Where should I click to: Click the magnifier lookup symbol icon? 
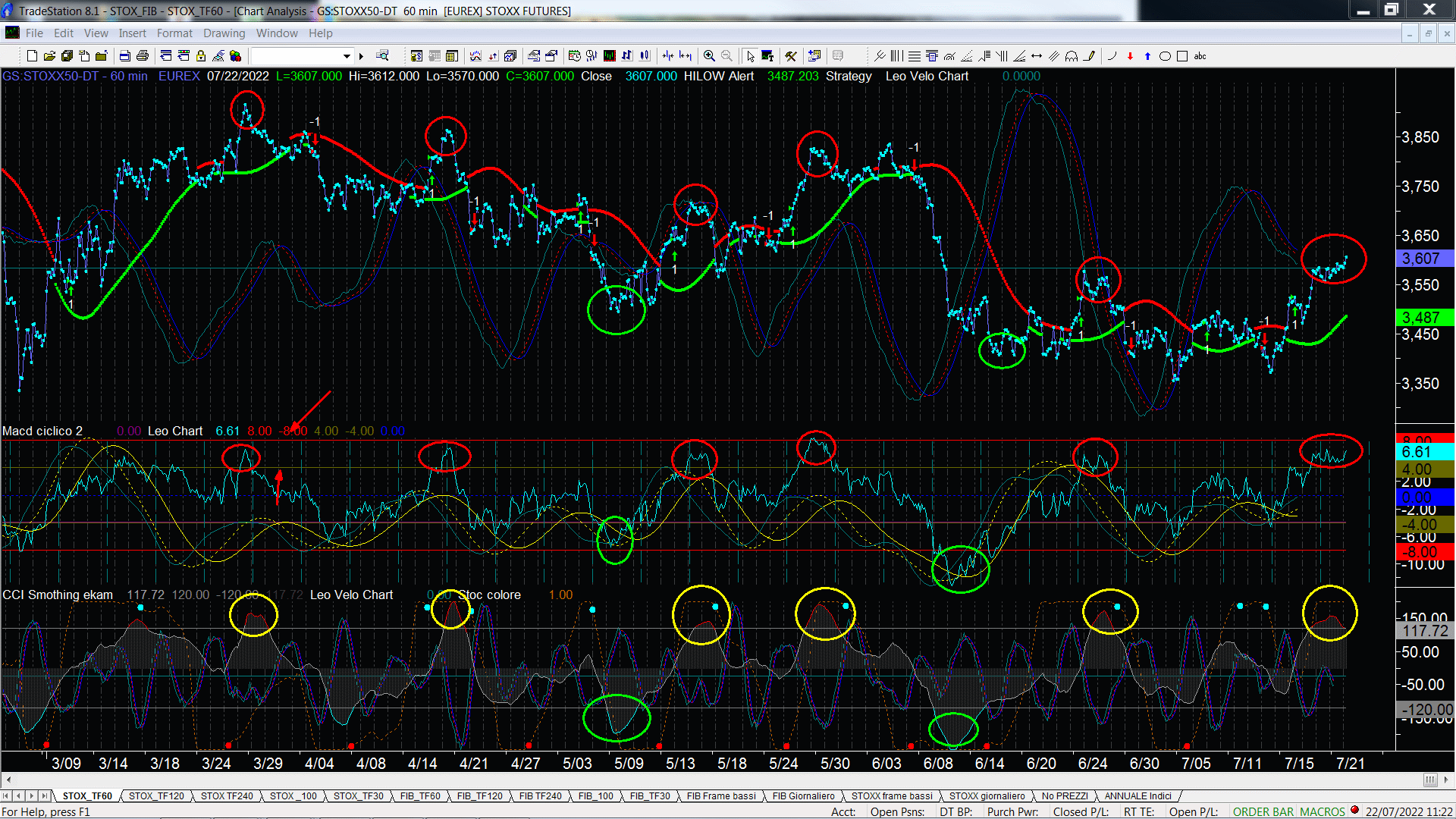(382, 55)
